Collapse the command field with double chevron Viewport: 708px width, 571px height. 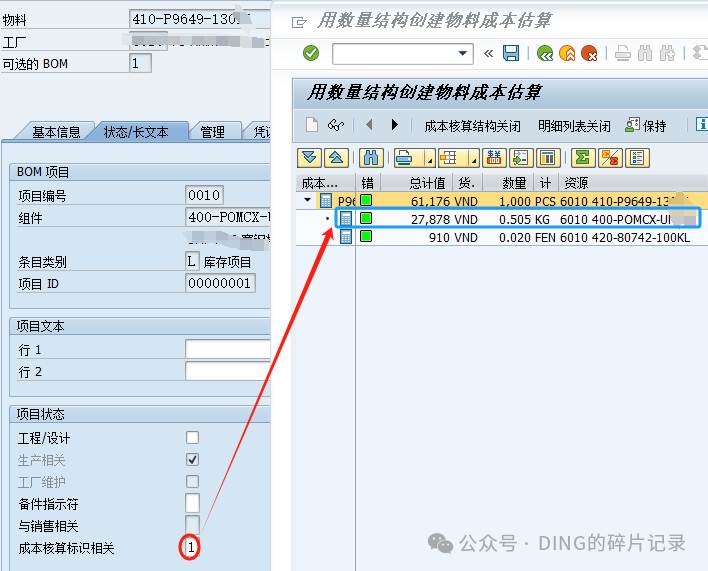coord(488,54)
